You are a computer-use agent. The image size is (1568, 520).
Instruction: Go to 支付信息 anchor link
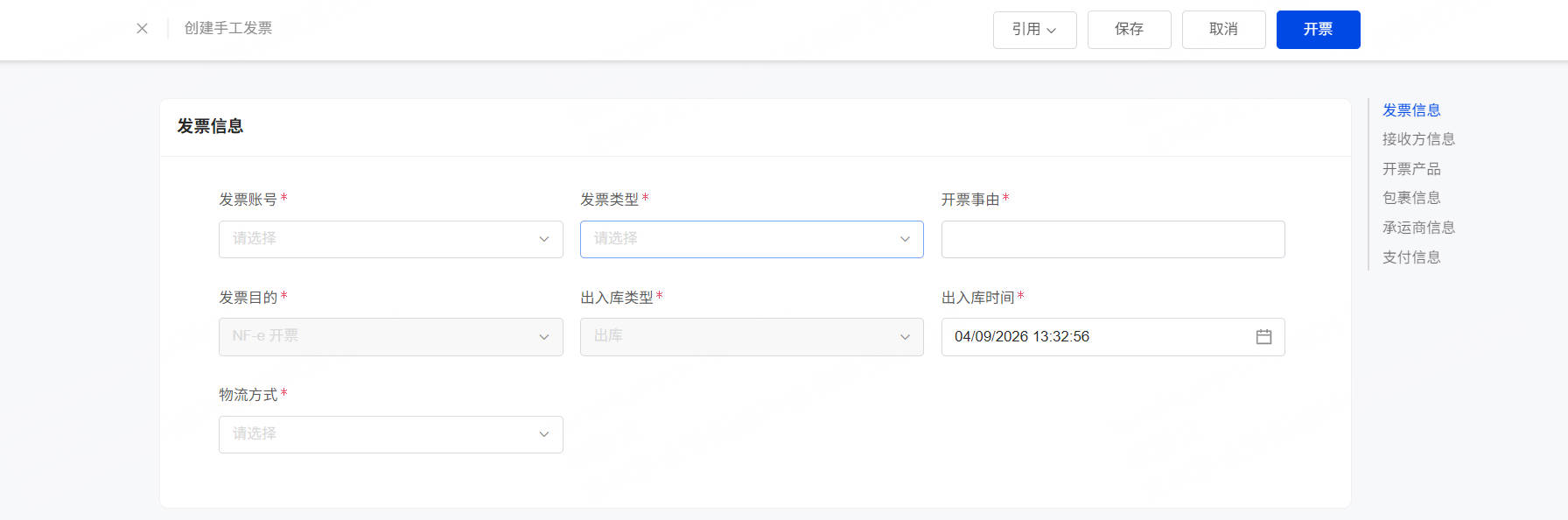pyautogui.click(x=1411, y=257)
